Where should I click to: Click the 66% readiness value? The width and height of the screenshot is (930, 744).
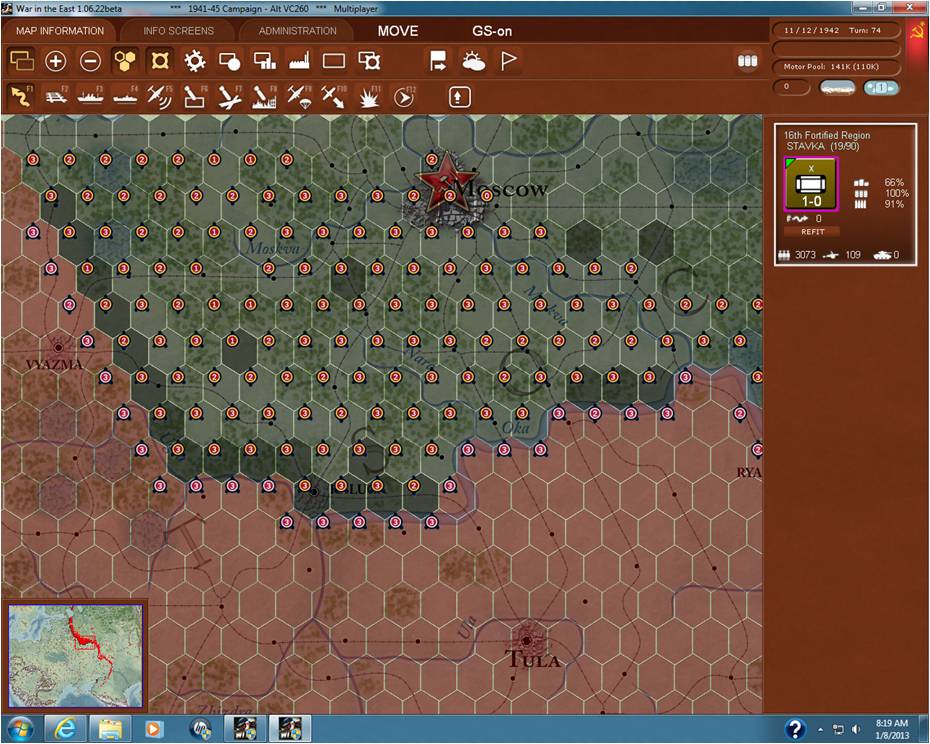pyautogui.click(x=894, y=183)
